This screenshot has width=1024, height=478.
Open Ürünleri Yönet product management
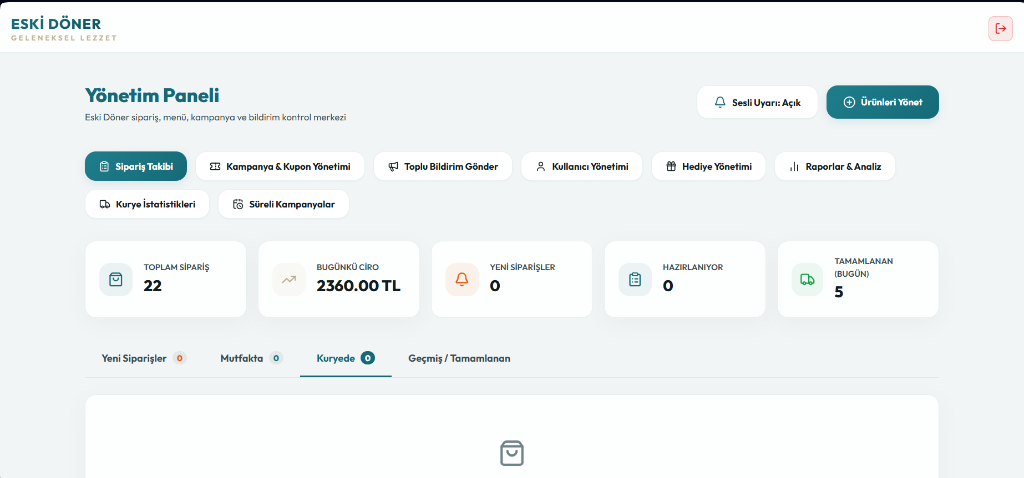882,103
